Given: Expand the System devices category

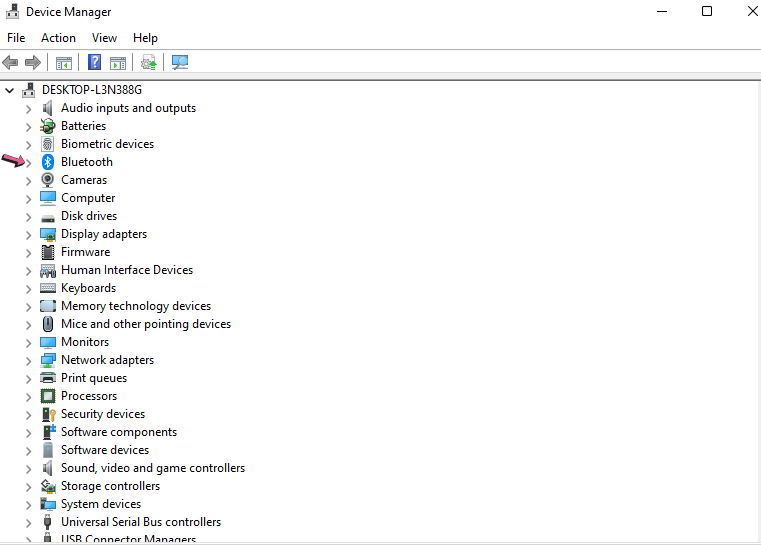Looking at the screenshot, I should tap(29, 505).
